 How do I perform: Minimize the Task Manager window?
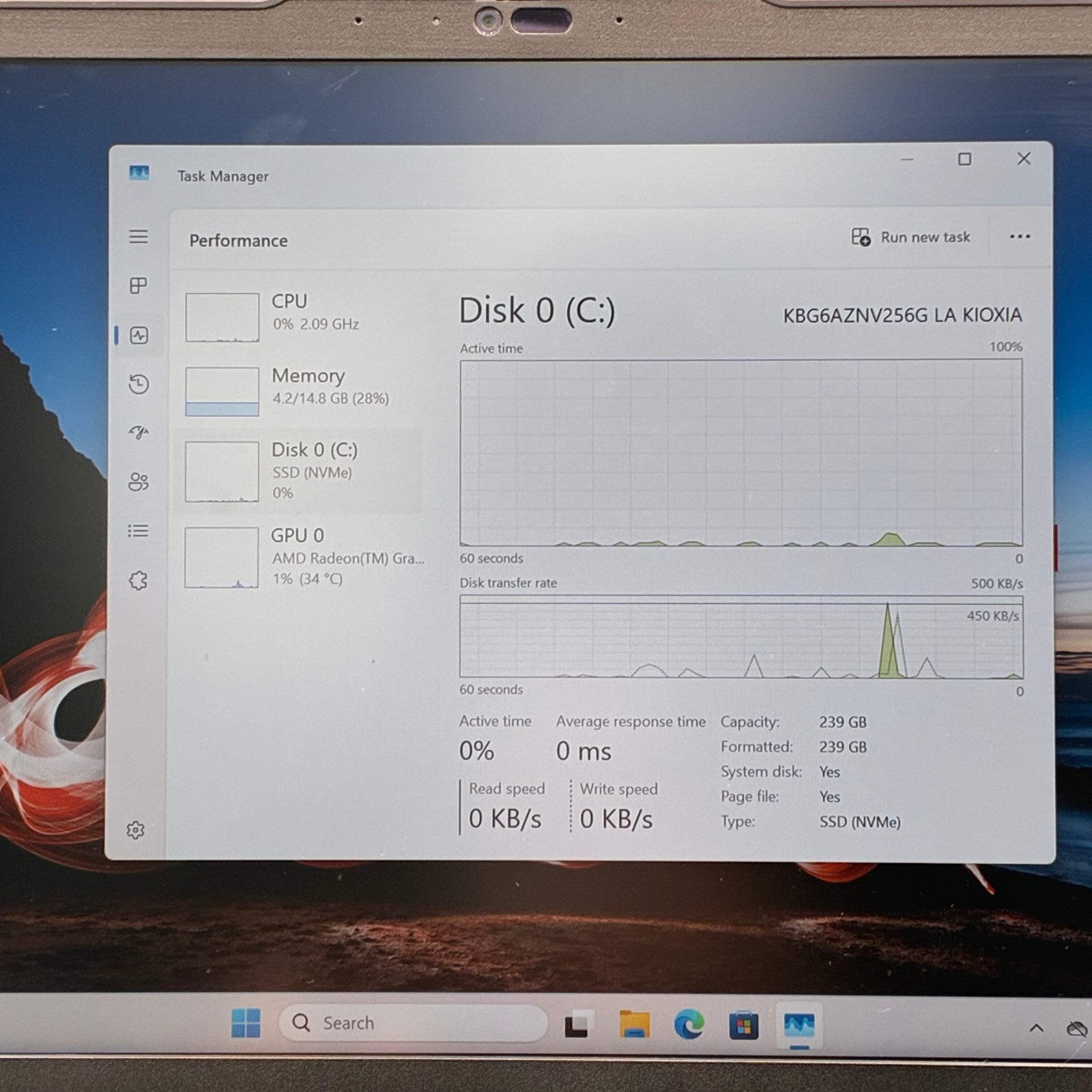click(906, 159)
